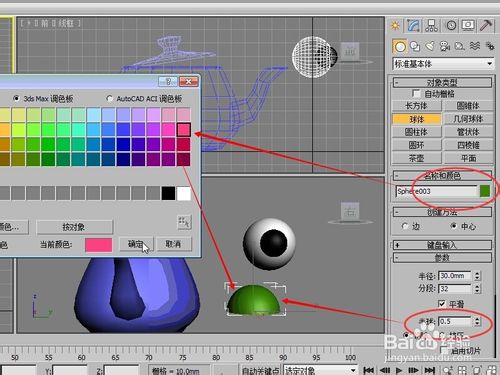The height and width of the screenshot is (375, 500).
Task: Select the 挤压 radio button
Action: tap(442, 335)
